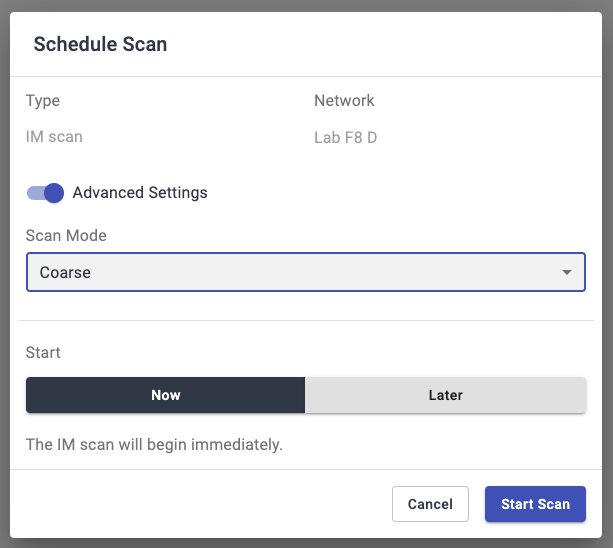This screenshot has height=548, width=613.
Task: Click the Scan Mode label
Action: tap(66, 235)
